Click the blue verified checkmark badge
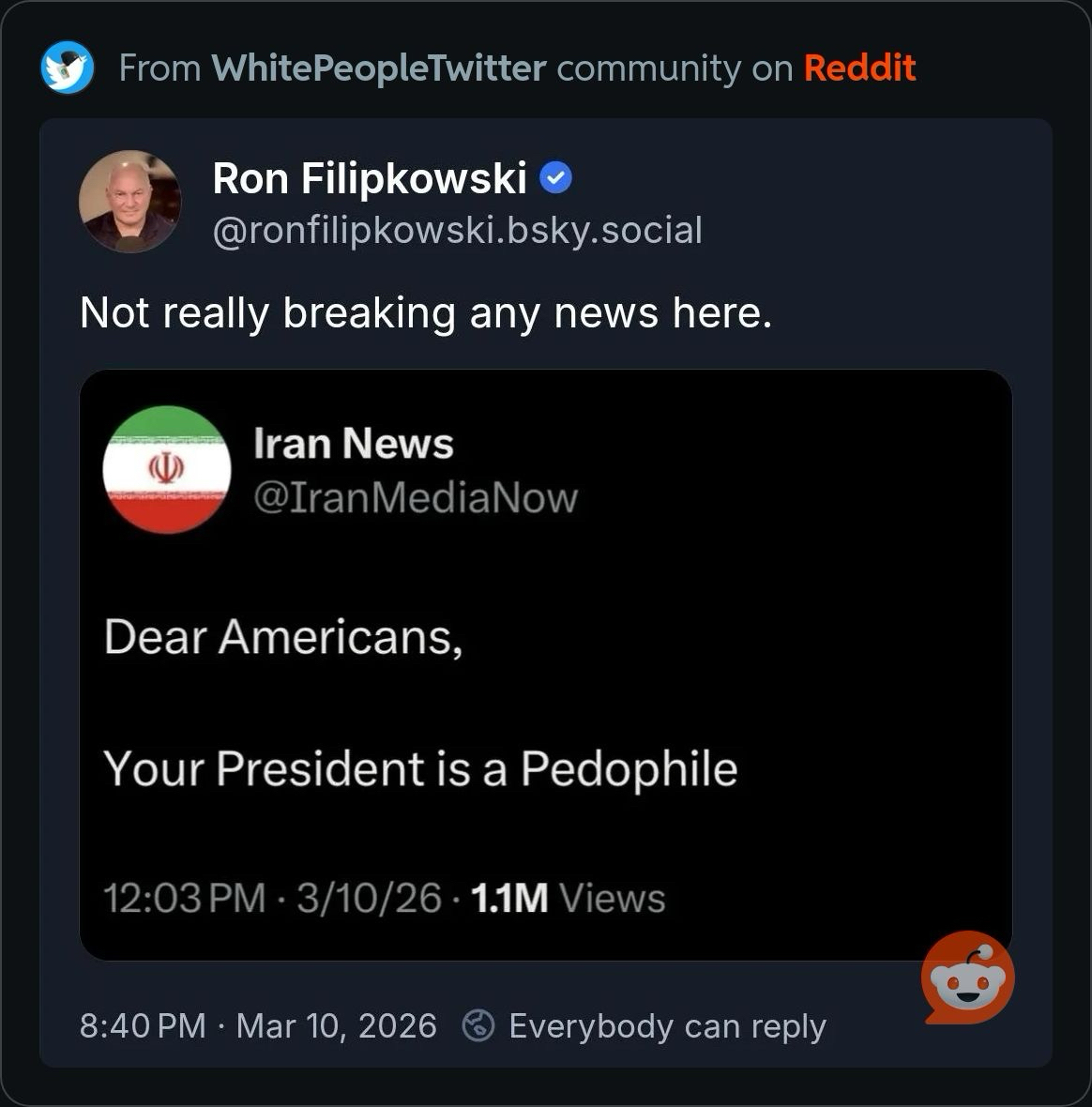The width and height of the screenshot is (1092, 1107). (557, 178)
